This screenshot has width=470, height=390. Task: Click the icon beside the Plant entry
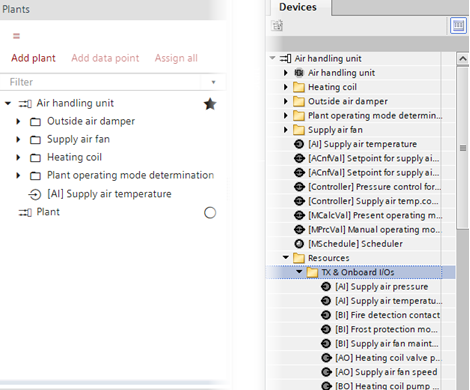tap(25, 212)
